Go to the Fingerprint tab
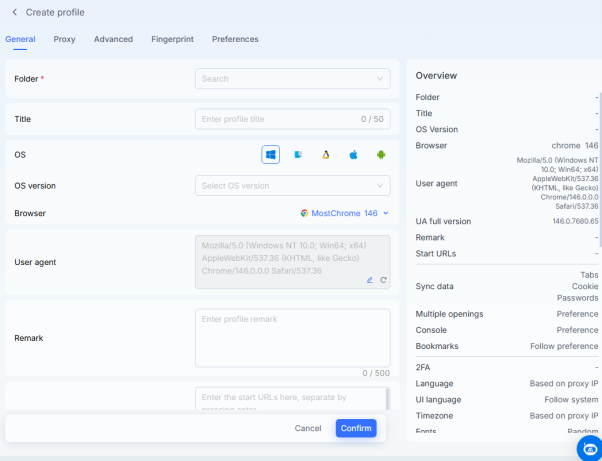The width and height of the screenshot is (602, 461). click(x=172, y=39)
